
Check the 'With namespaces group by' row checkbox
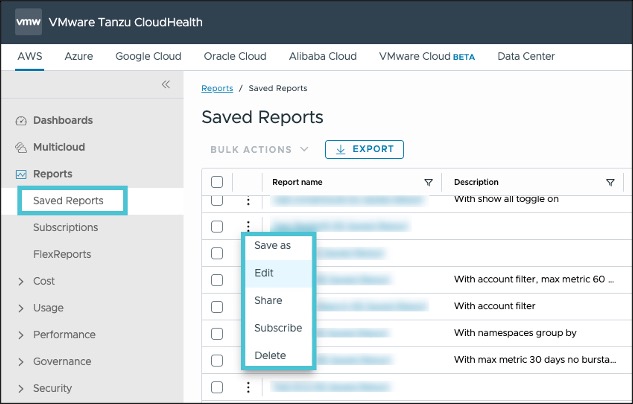[217, 334]
